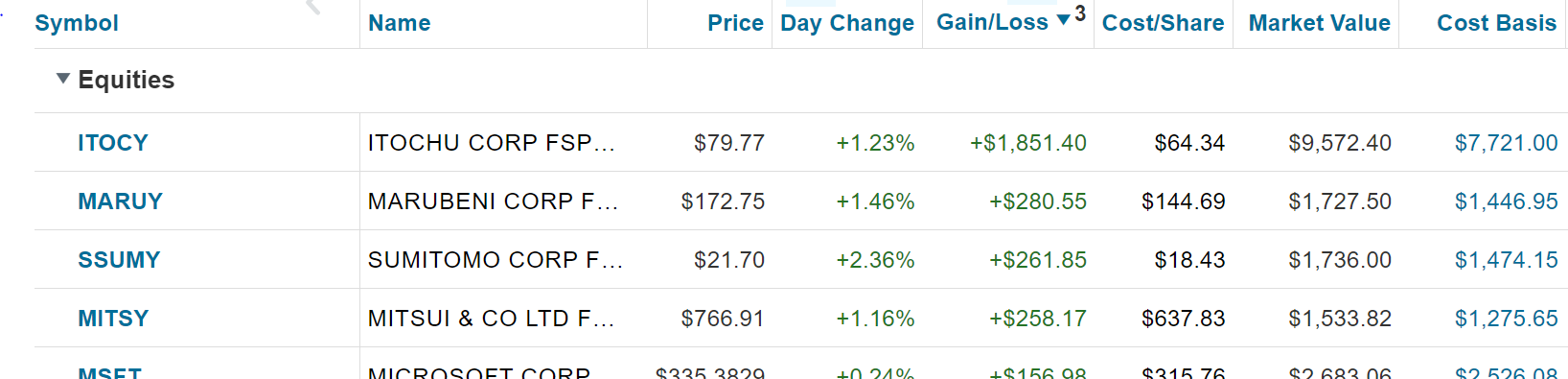The image size is (1568, 379).
Task: Open the MSFT symbol link
Action: [109, 372]
